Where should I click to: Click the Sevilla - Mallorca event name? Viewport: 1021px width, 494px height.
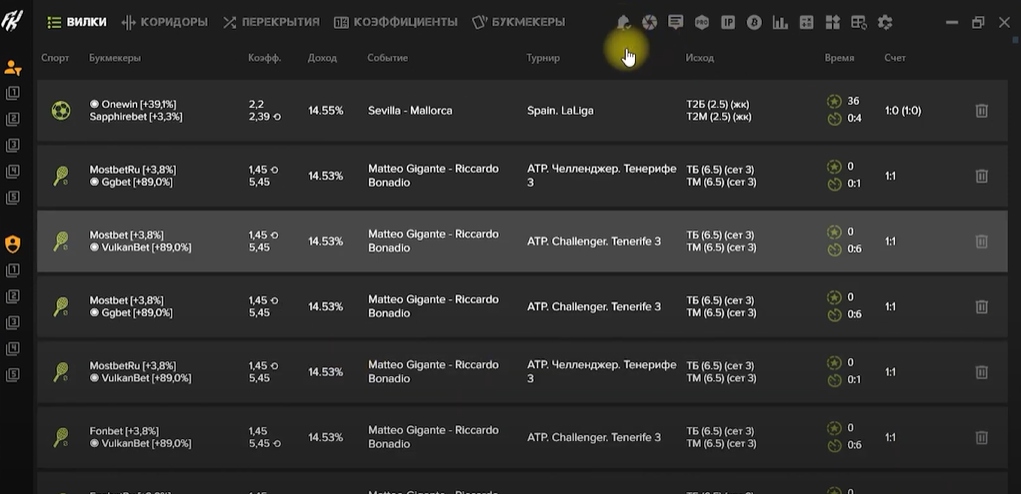click(410, 111)
